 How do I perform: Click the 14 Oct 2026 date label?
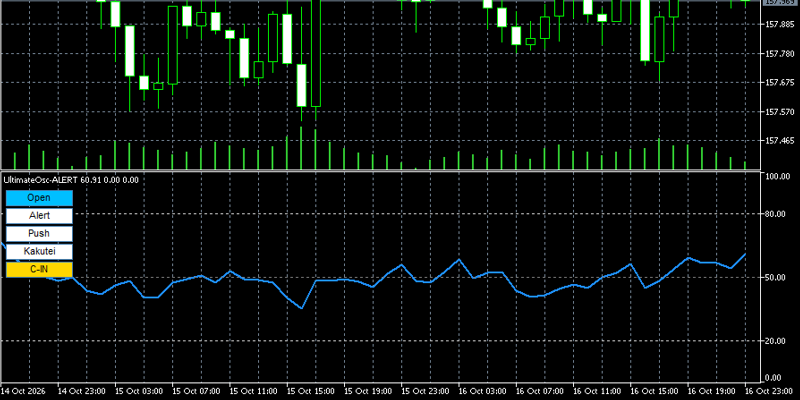point(23,391)
